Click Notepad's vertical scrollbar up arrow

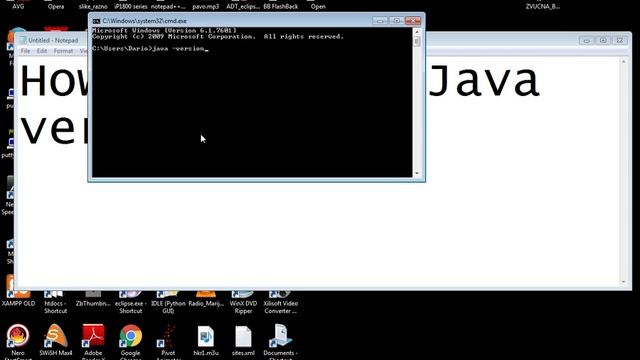pos(623,61)
